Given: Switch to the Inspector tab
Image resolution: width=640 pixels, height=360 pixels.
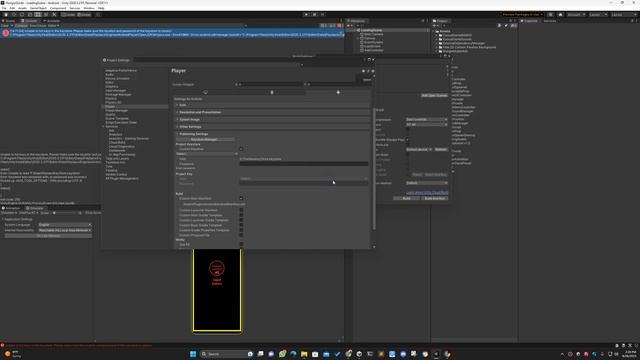Looking at the screenshot, I should pyautogui.click(x=530, y=21).
